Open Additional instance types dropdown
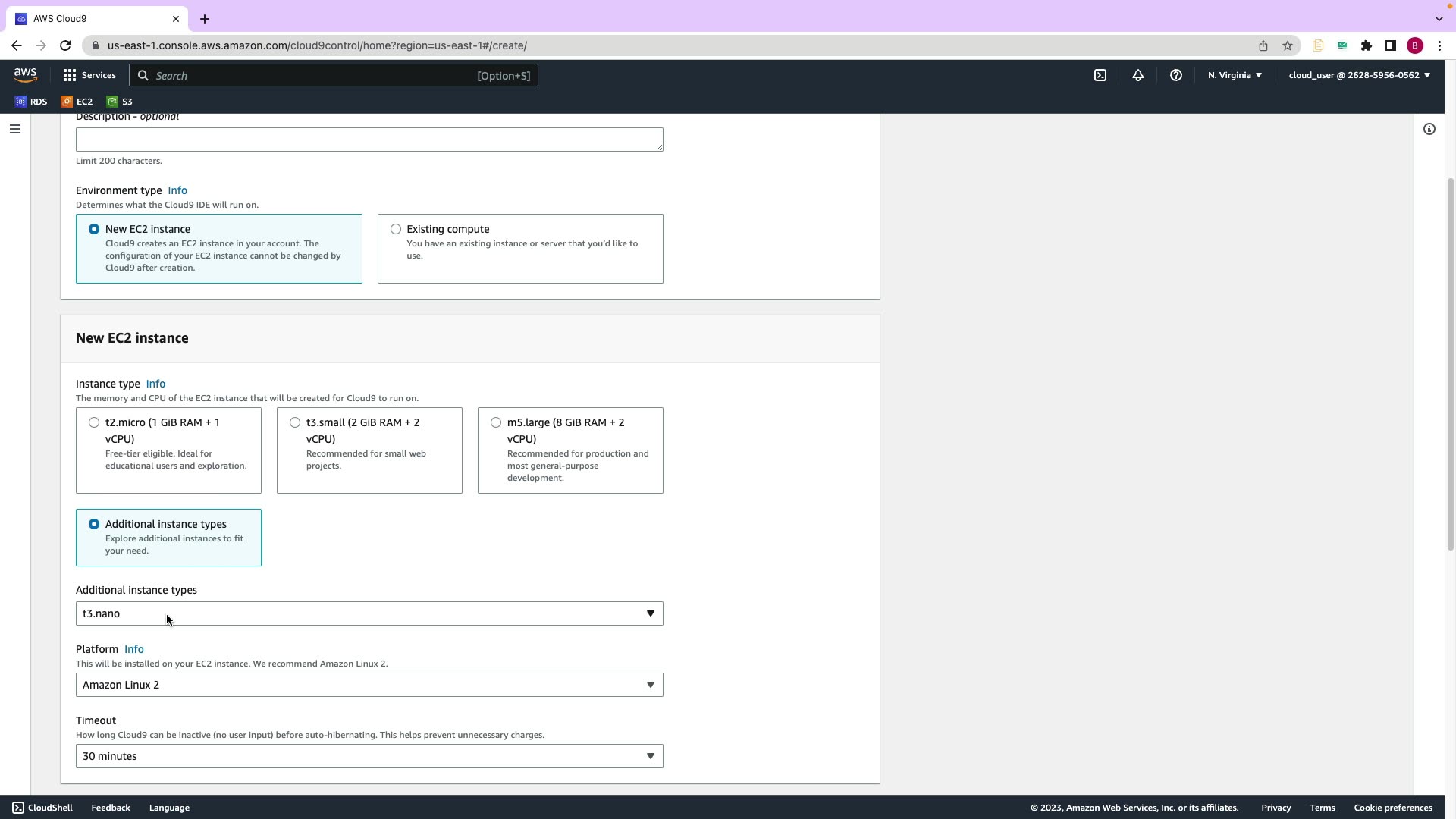 (x=369, y=613)
